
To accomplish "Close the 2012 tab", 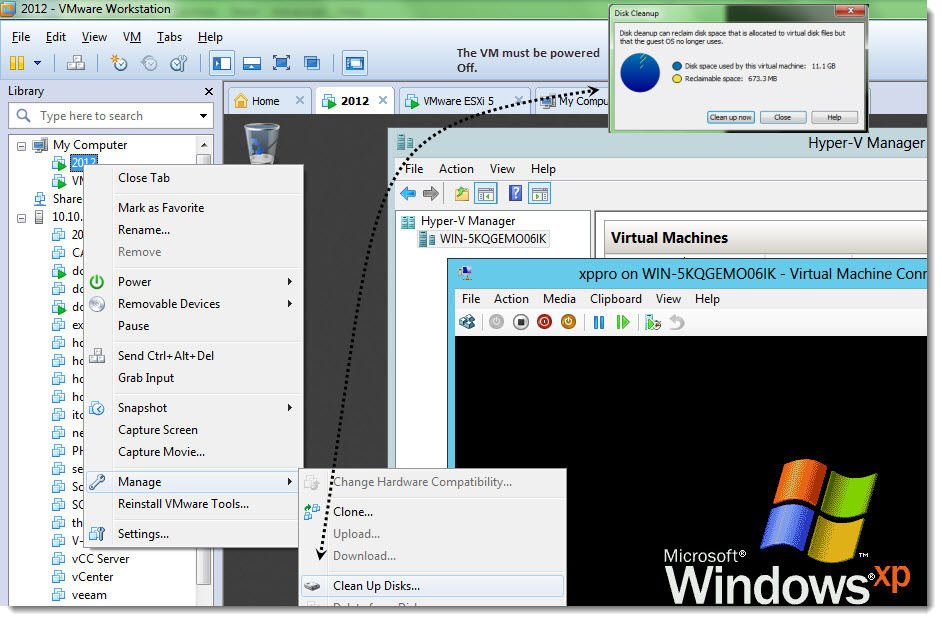I will coord(383,100).
